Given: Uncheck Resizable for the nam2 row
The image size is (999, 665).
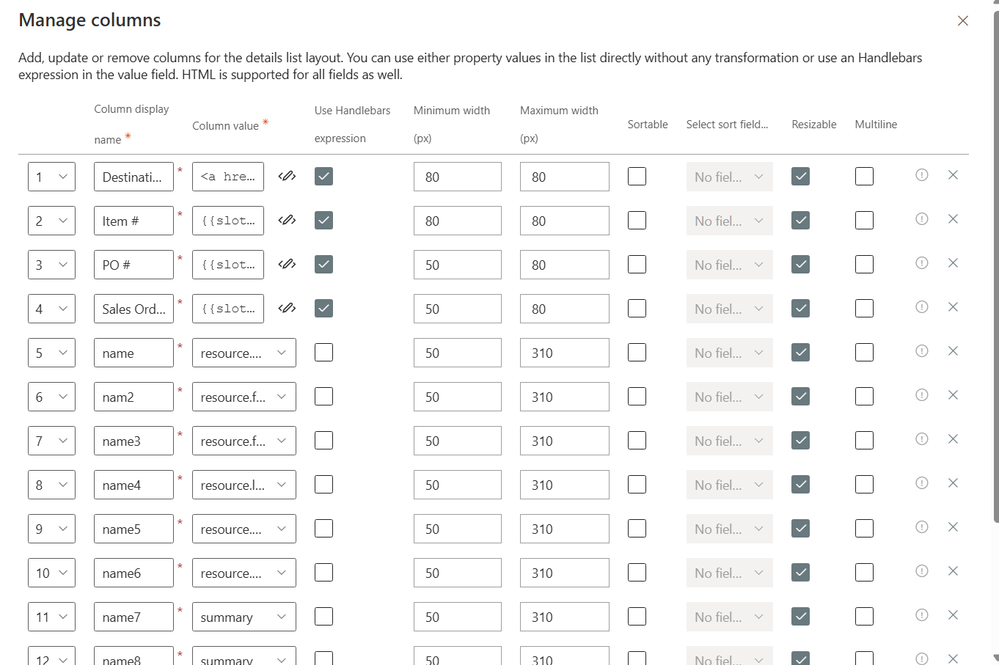Looking at the screenshot, I should click(x=800, y=397).
